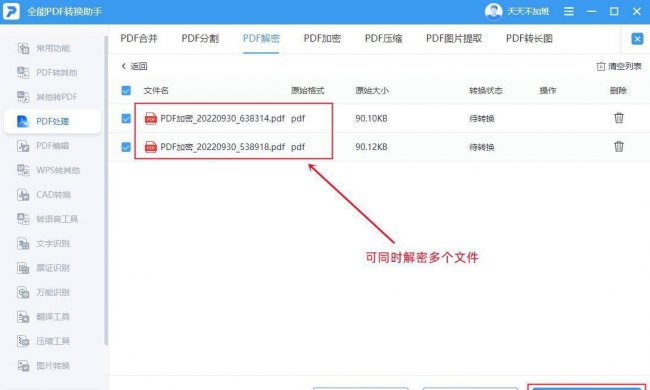Click the 90.10KB size cell
This screenshot has width=650, height=390.
point(371,119)
